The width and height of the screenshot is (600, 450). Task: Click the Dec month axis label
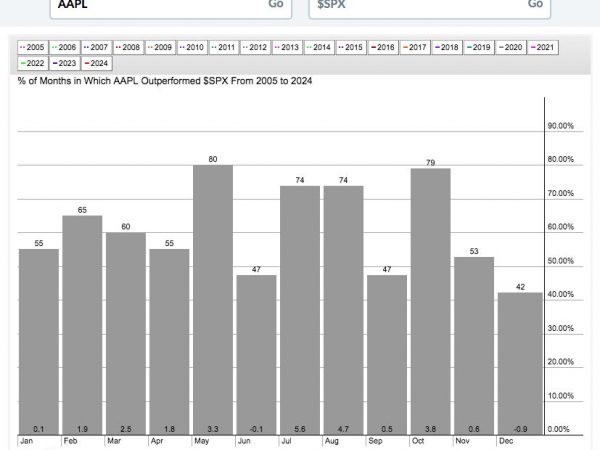[506, 441]
